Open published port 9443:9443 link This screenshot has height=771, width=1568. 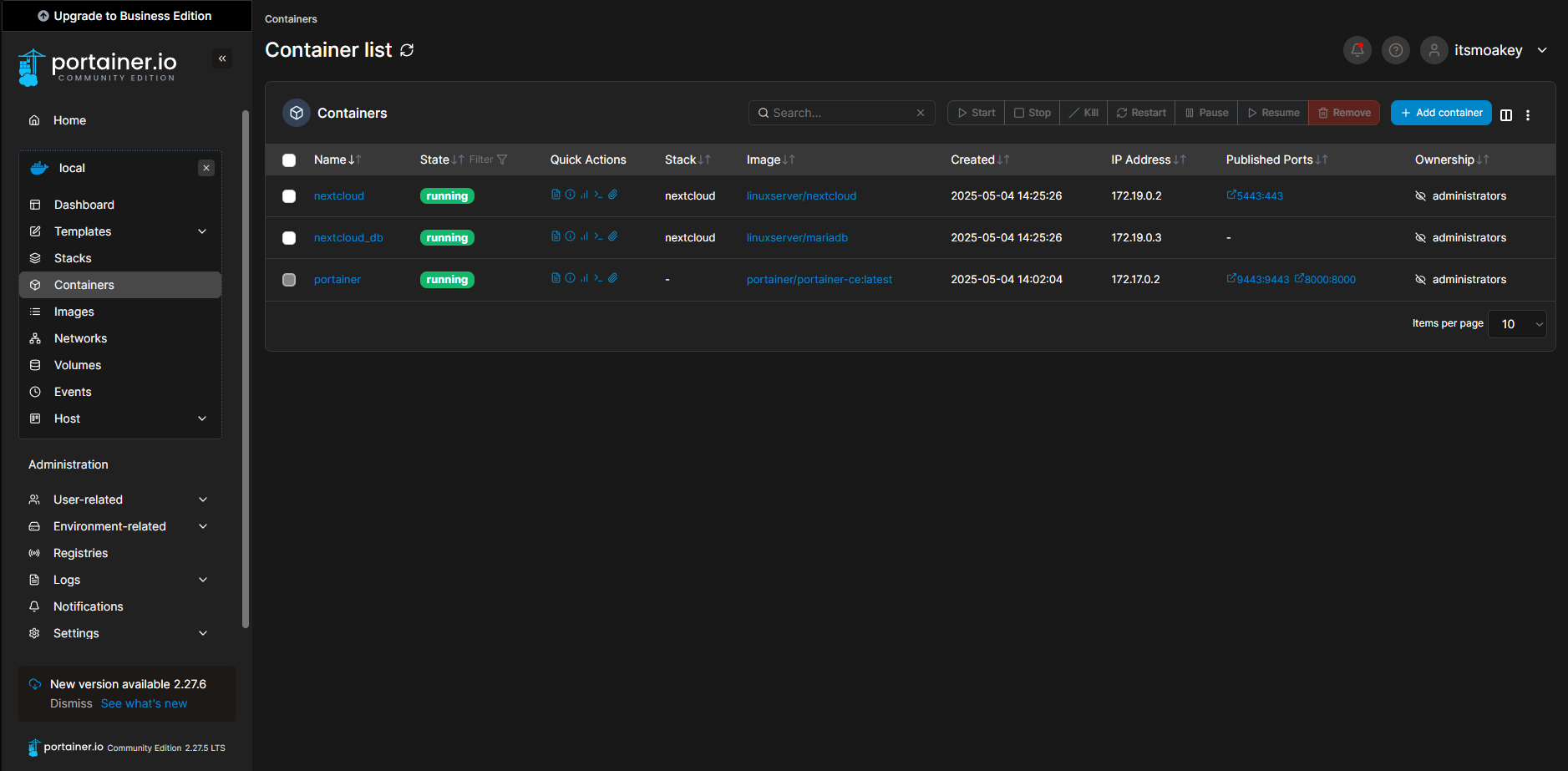[1258, 280]
